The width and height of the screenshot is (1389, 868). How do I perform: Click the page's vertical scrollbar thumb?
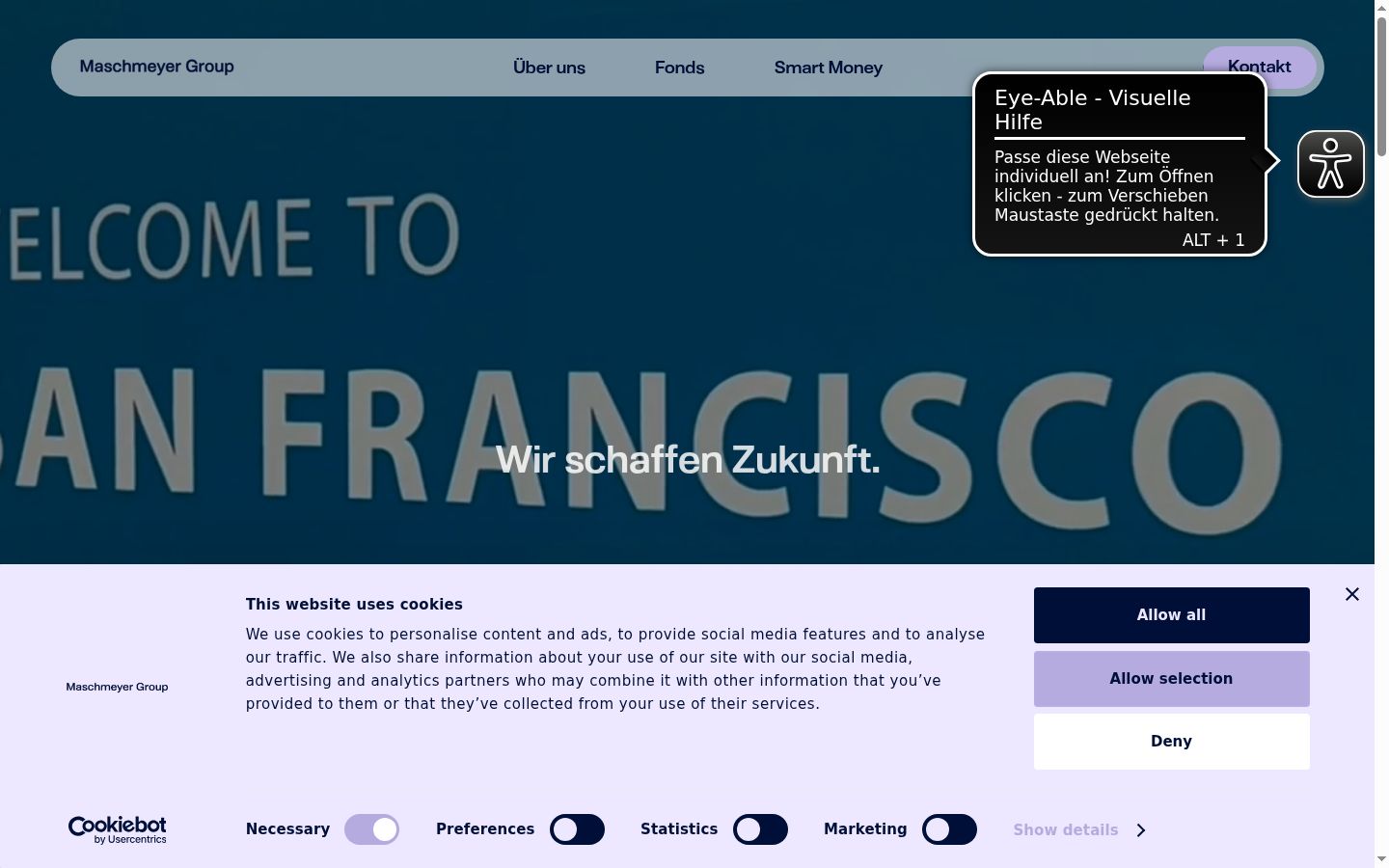click(x=1381, y=87)
